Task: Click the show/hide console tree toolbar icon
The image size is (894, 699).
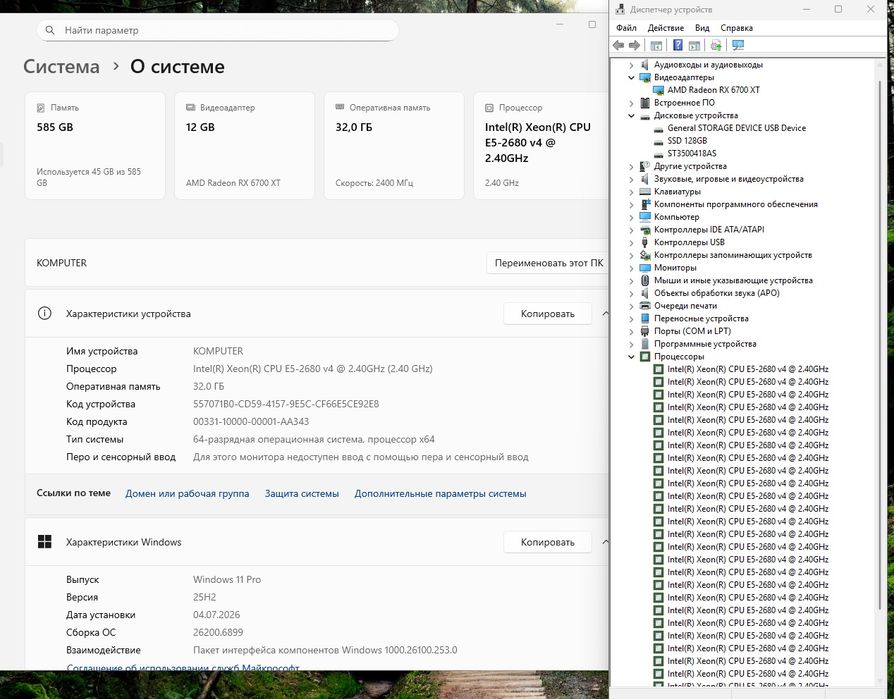Action: 656,46
